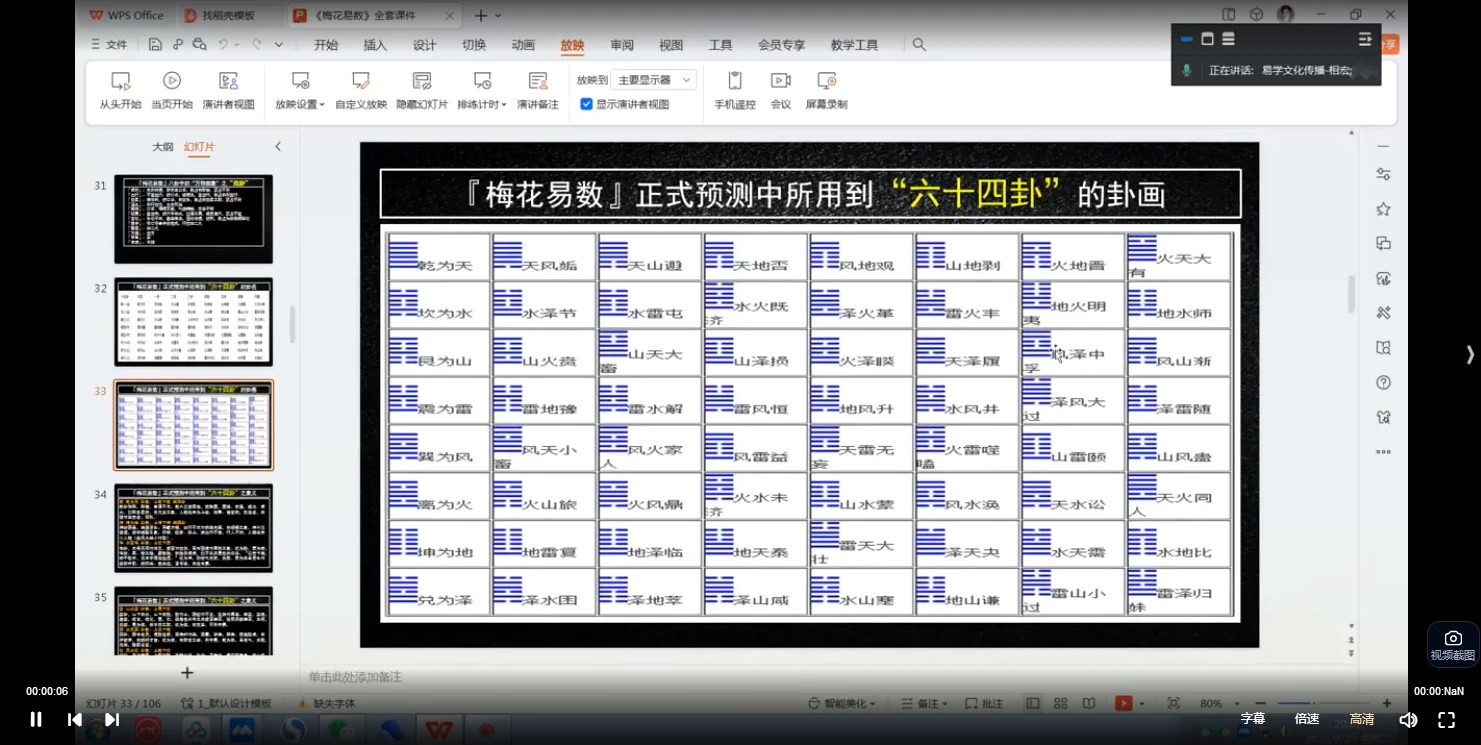Image resolution: width=1481 pixels, height=745 pixels.
Task: Switch to normal view in status bar
Action: coord(1032,703)
